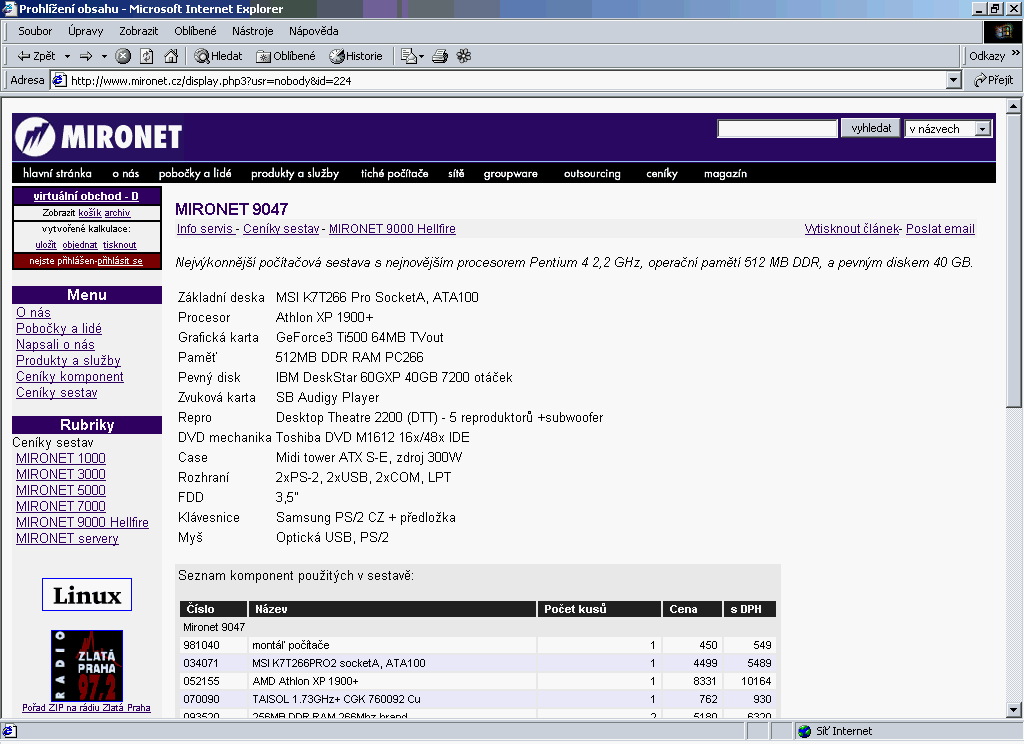Open the Soubor menu

35,31
